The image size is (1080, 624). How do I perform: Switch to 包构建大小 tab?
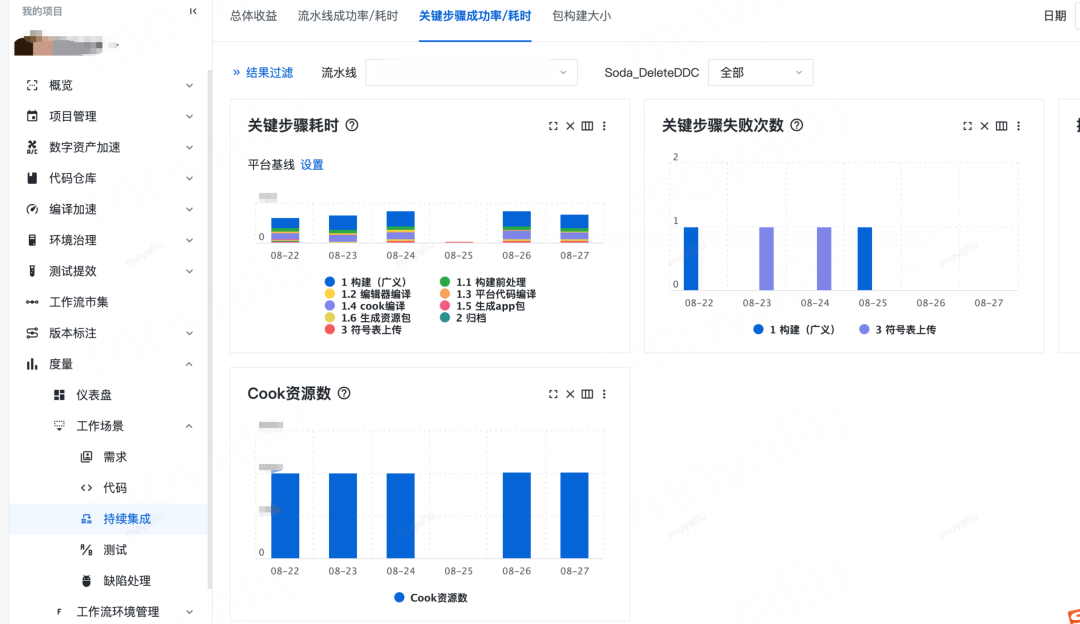pos(581,16)
